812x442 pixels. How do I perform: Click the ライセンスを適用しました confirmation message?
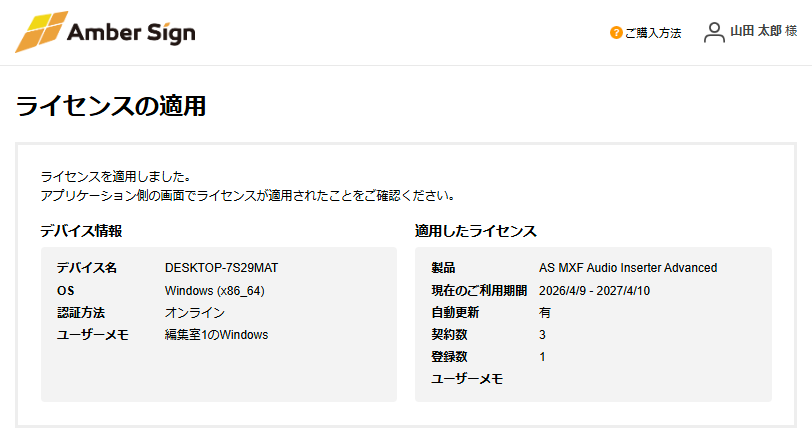[116, 176]
